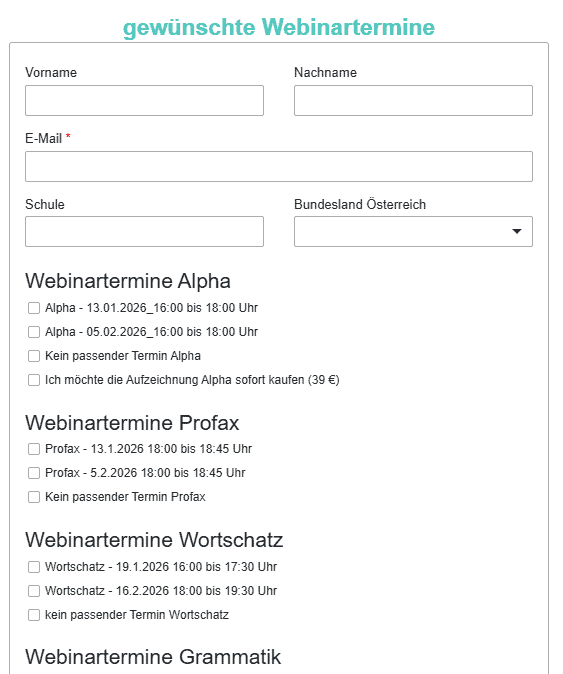Click the Webinartermine Wortschatz heading

pos(154,540)
